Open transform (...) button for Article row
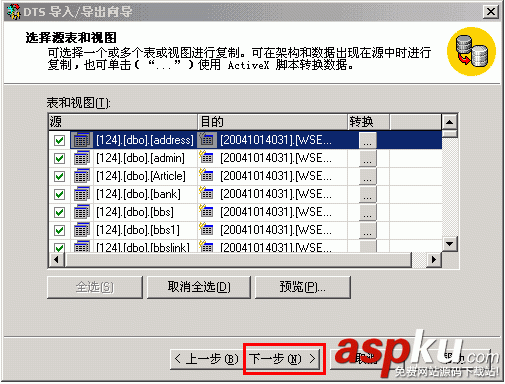Viewport: 505px width, 384px height. [x=368, y=176]
